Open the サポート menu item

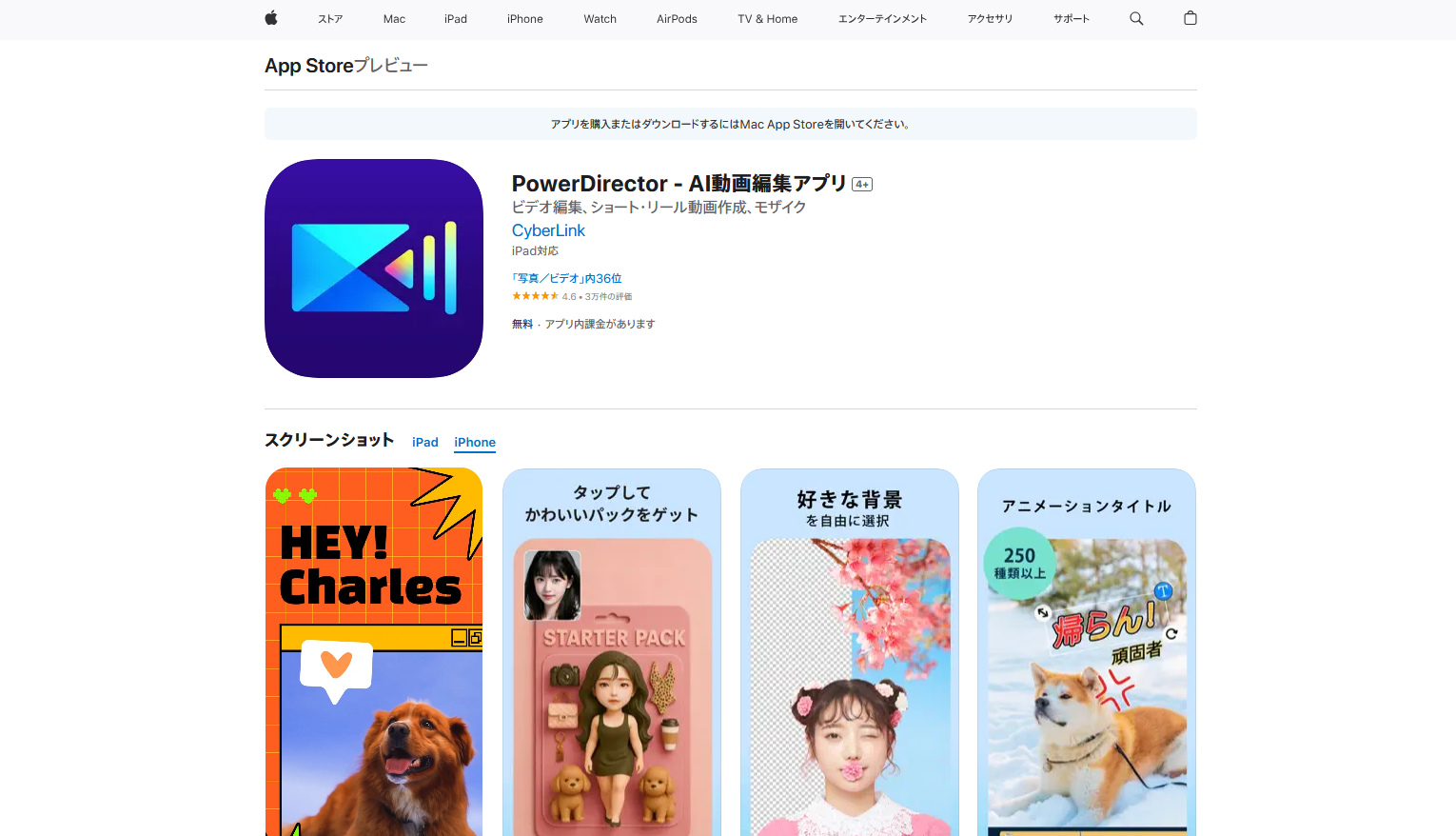coord(1071,18)
